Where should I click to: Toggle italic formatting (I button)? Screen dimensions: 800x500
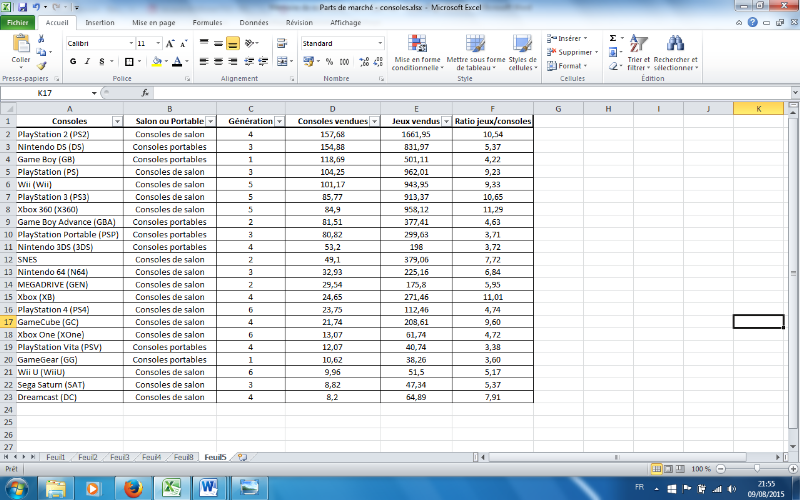[88, 61]
